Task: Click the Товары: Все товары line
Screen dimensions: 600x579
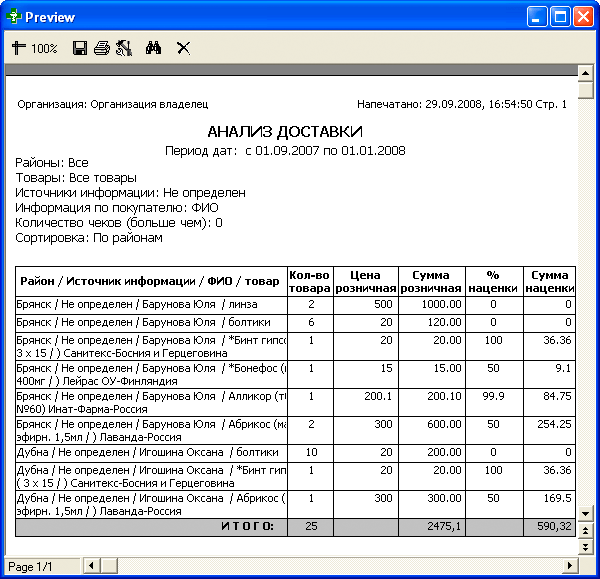Action: [x=76, y=178]
